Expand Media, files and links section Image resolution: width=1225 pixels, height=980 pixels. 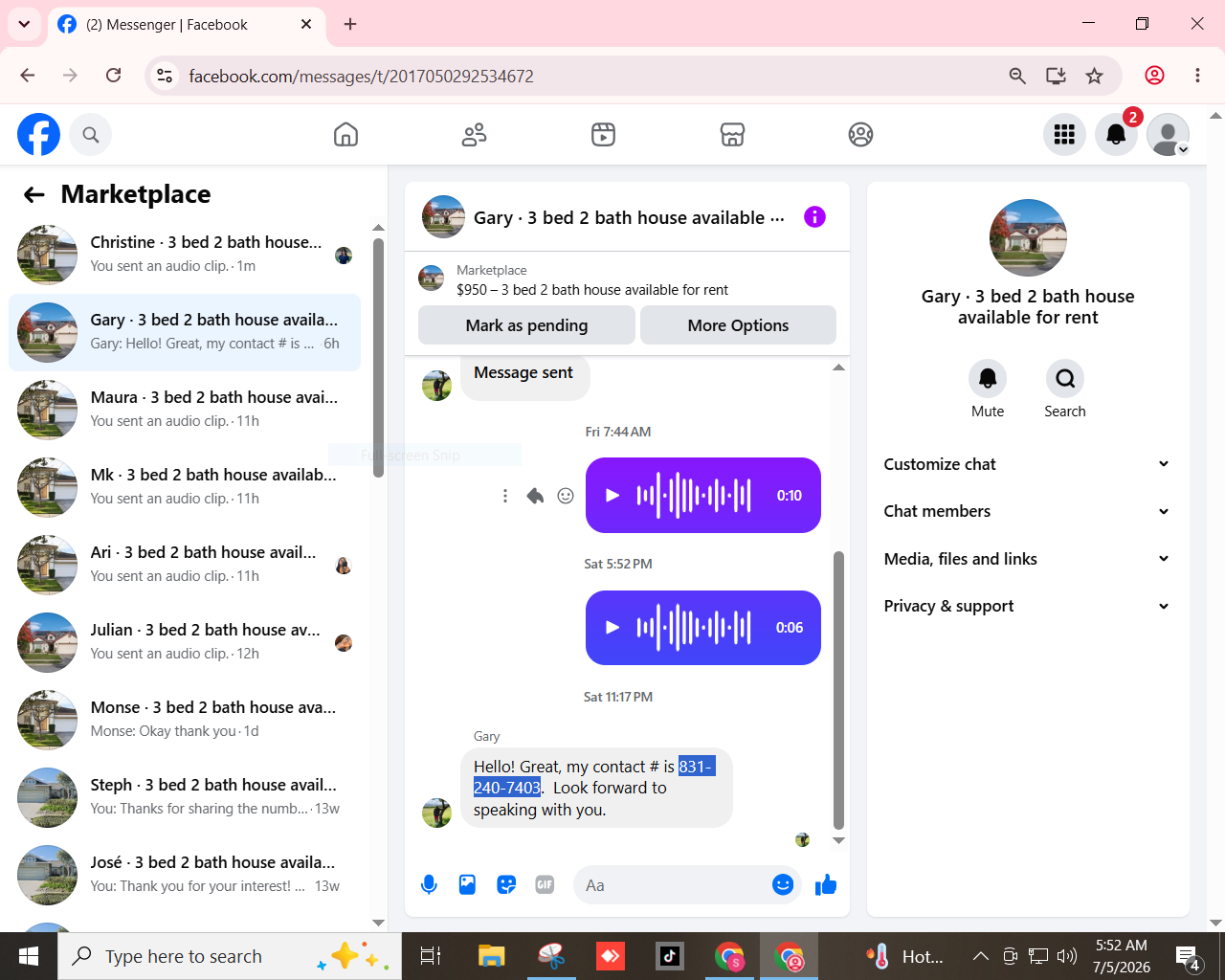point(1027,559)
